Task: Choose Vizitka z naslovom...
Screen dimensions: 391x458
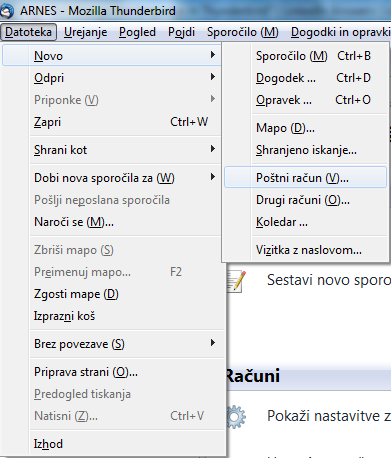Action: [x=305, y=250]
